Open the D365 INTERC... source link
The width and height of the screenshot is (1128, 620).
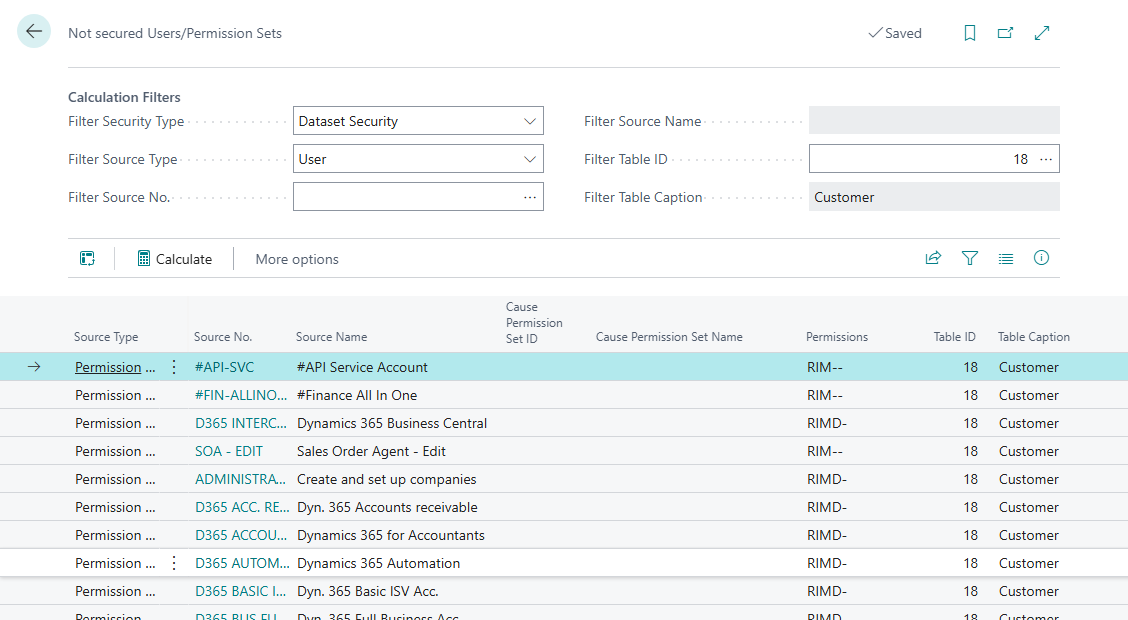pyautogui.click(x=241, y=423)
